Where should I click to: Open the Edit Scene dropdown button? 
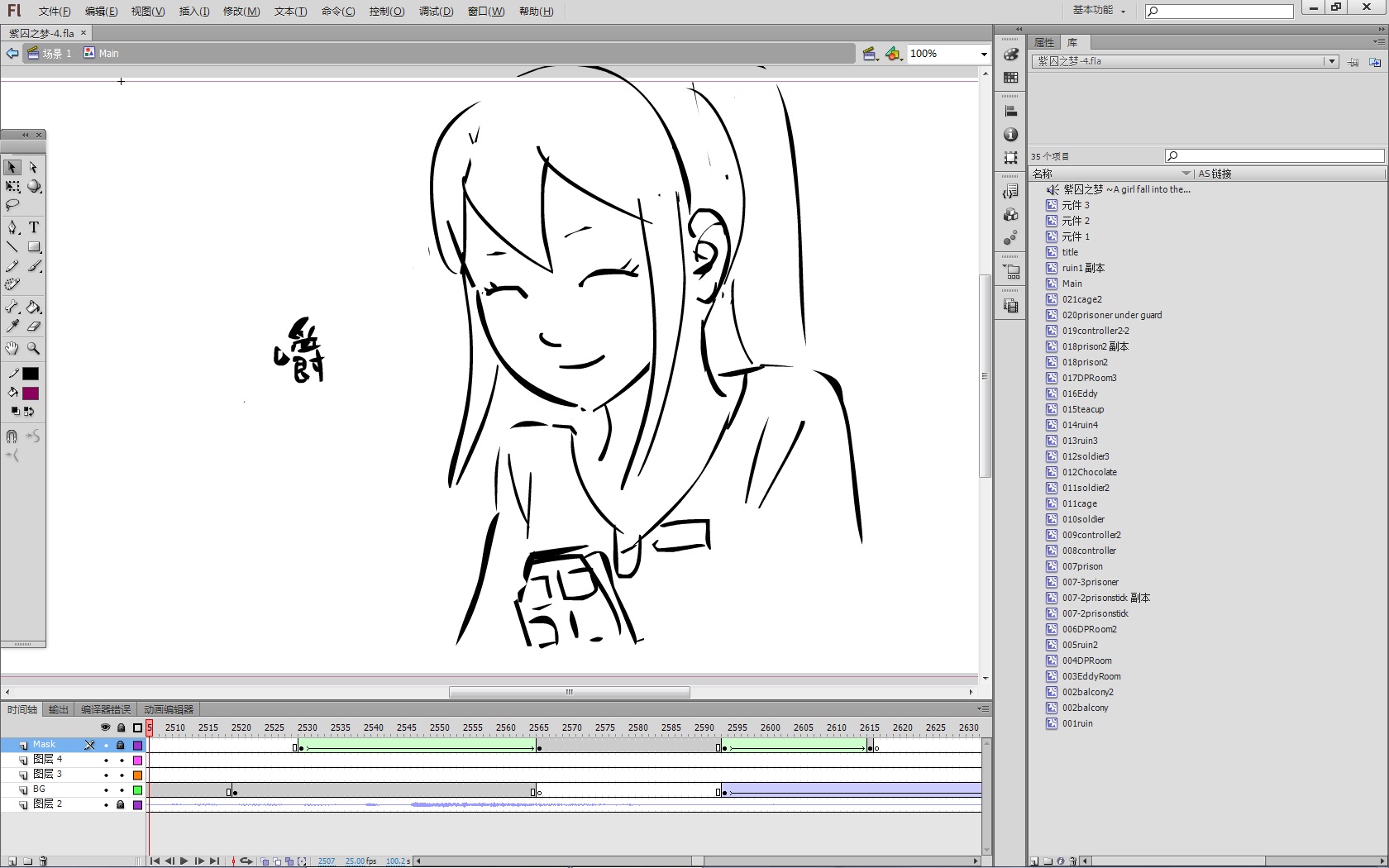pyautogui.click(x=871, y=54)
